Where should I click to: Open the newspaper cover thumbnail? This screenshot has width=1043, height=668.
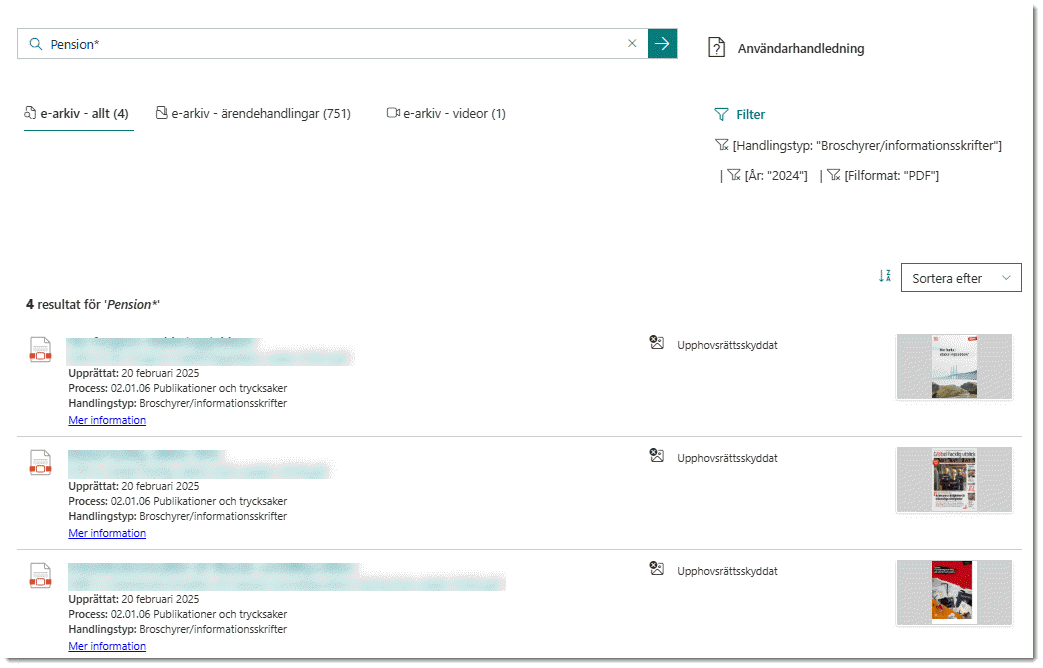(954, 480)
